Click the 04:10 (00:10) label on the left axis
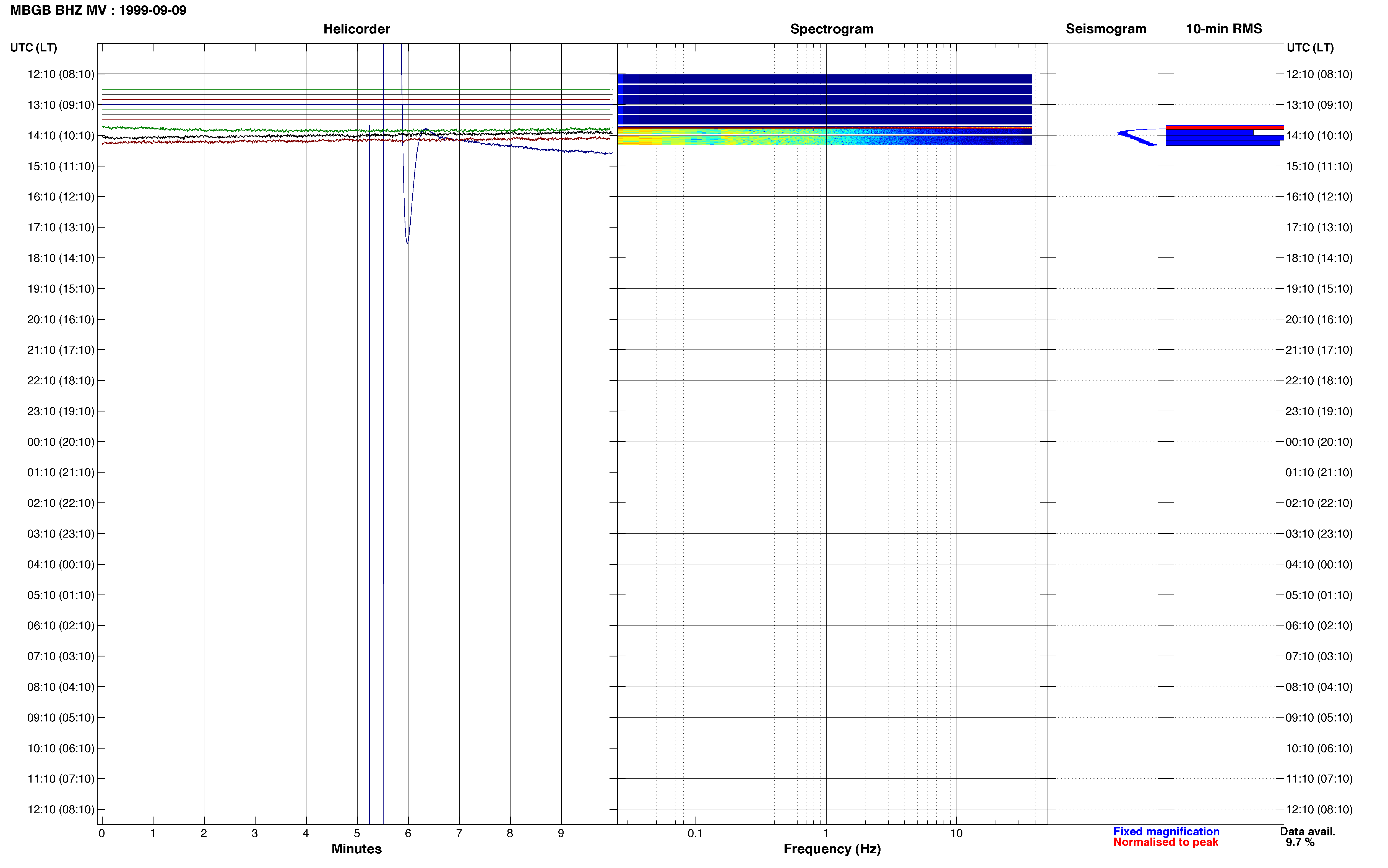 pyautogui.click(x=61, y=564)
